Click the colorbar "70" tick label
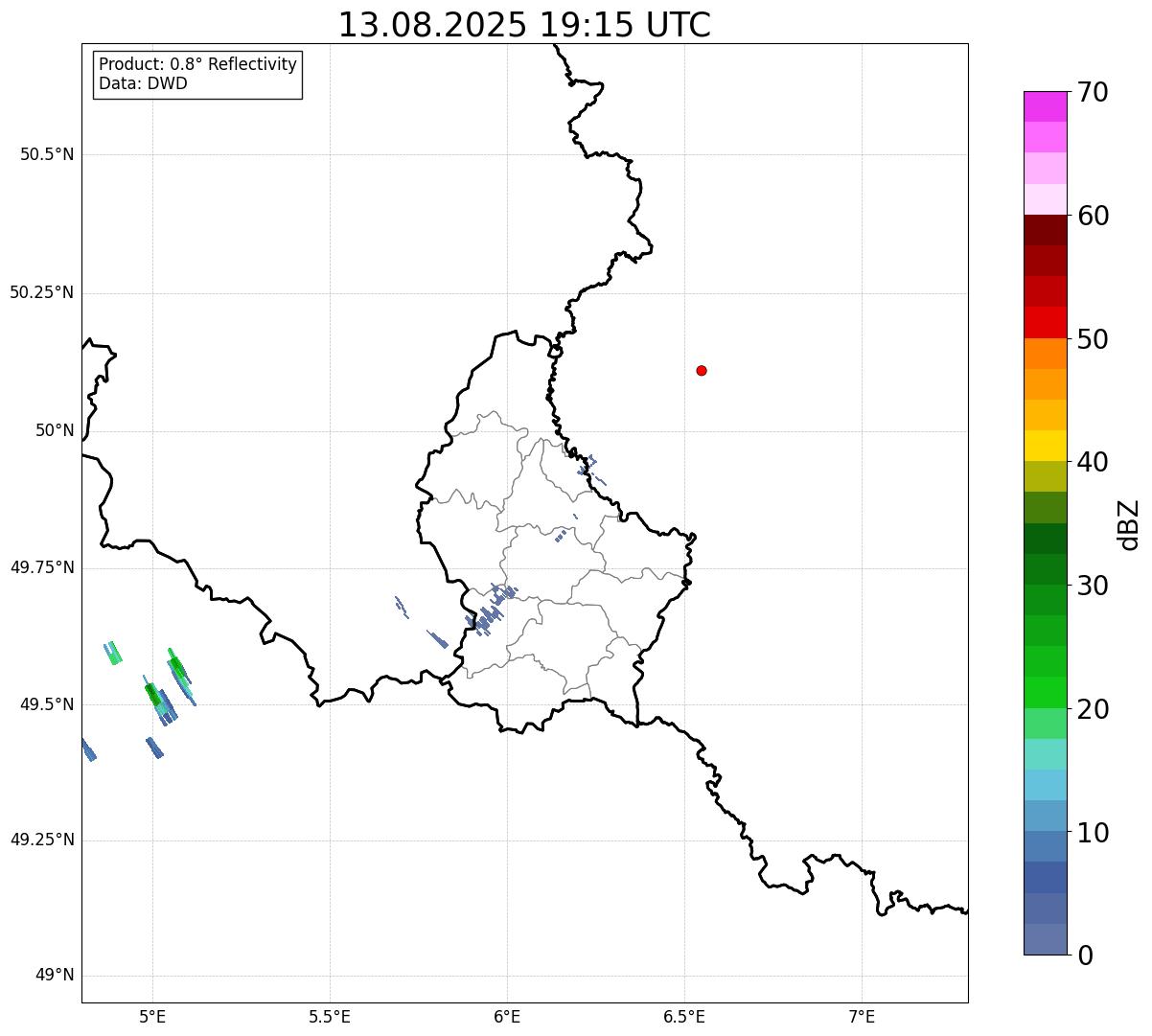Viewport: 1152px width, 1036px height. [1093, 92]
